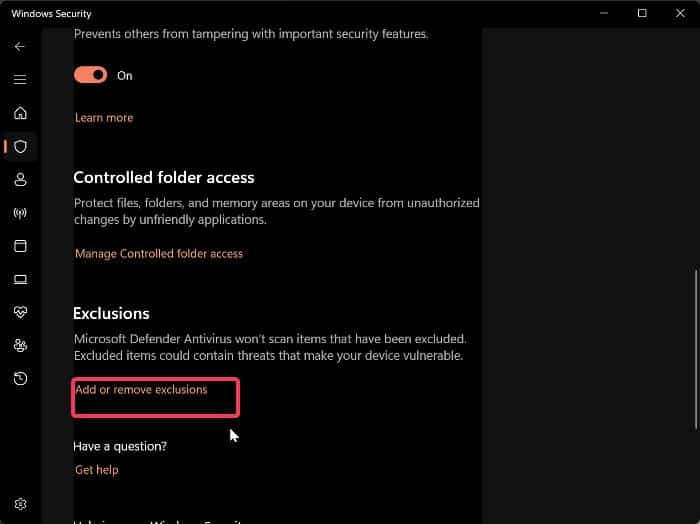Maximize the Windows Security window
Image resolution: width=700 pixels, height=524 pixels.
click(642, 13)
